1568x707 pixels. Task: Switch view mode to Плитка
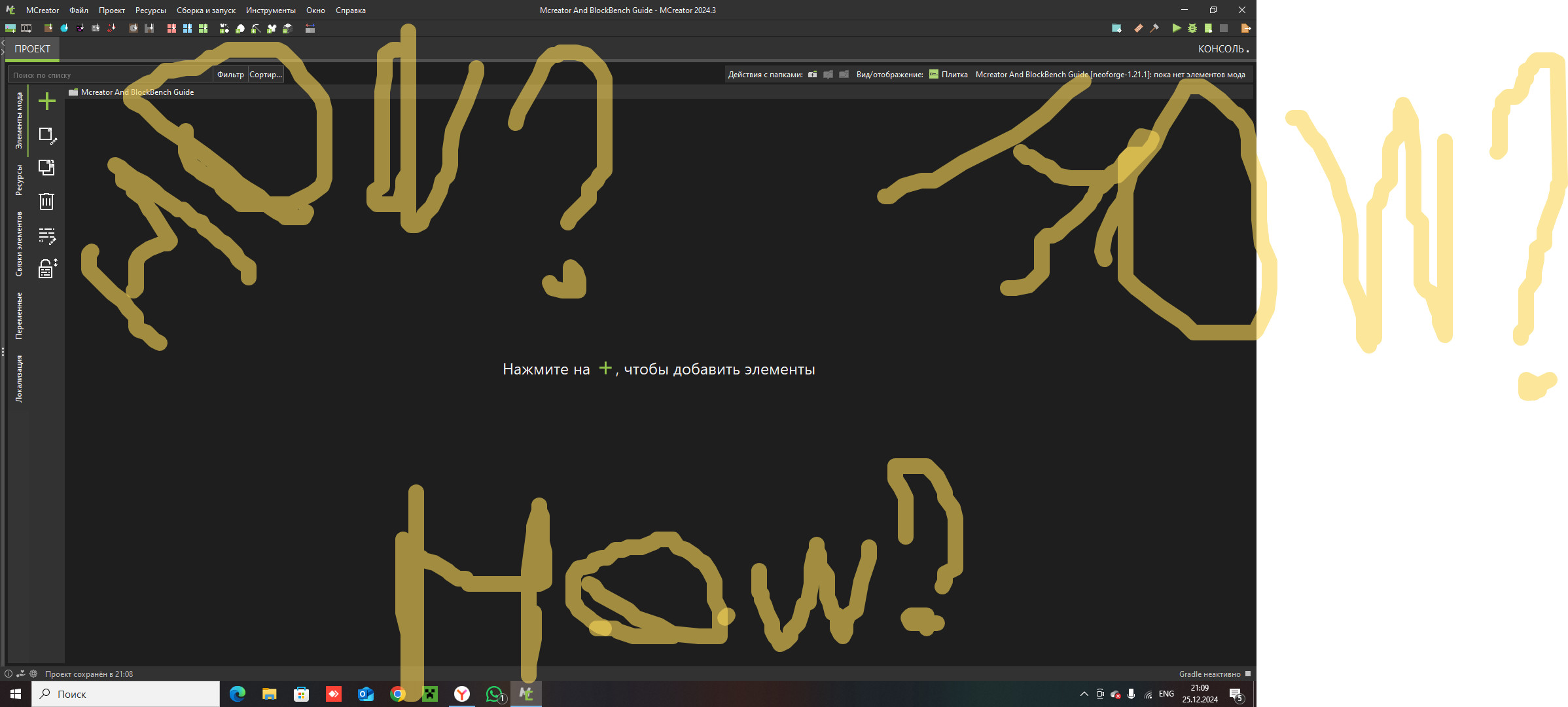click(950, 74)
